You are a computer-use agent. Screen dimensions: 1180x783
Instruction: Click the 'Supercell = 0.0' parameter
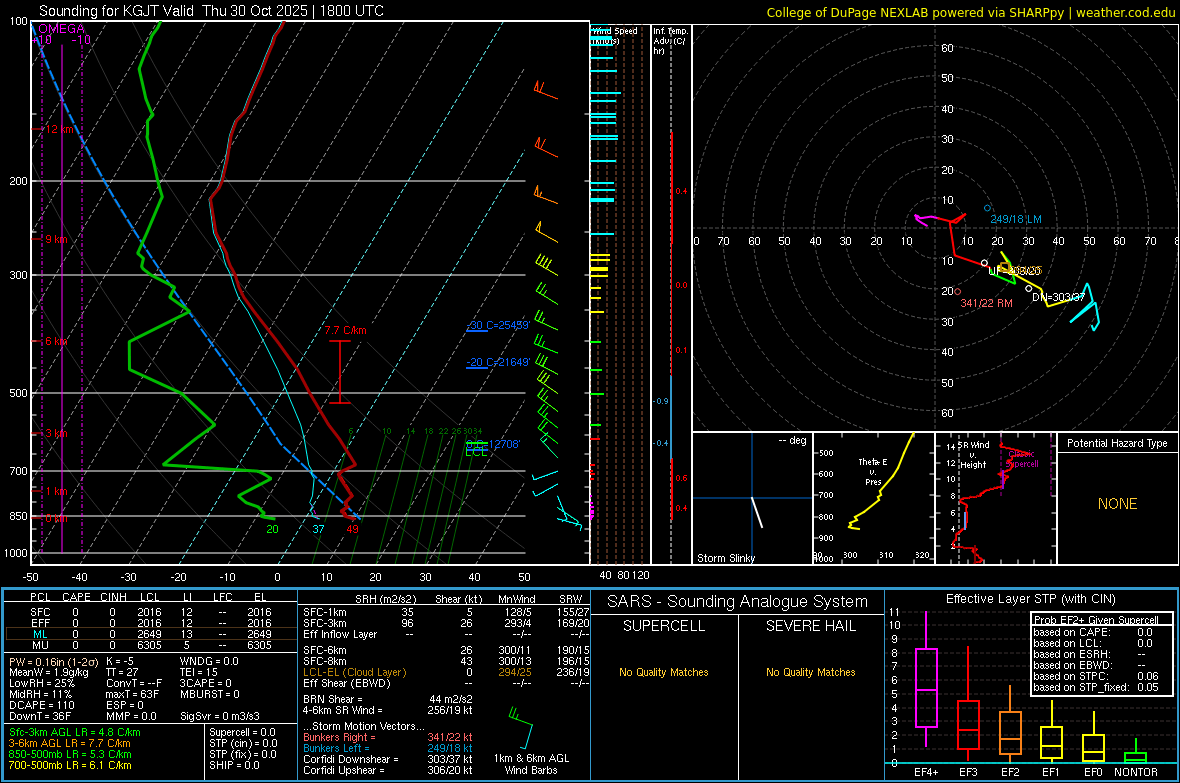point(242,732)
